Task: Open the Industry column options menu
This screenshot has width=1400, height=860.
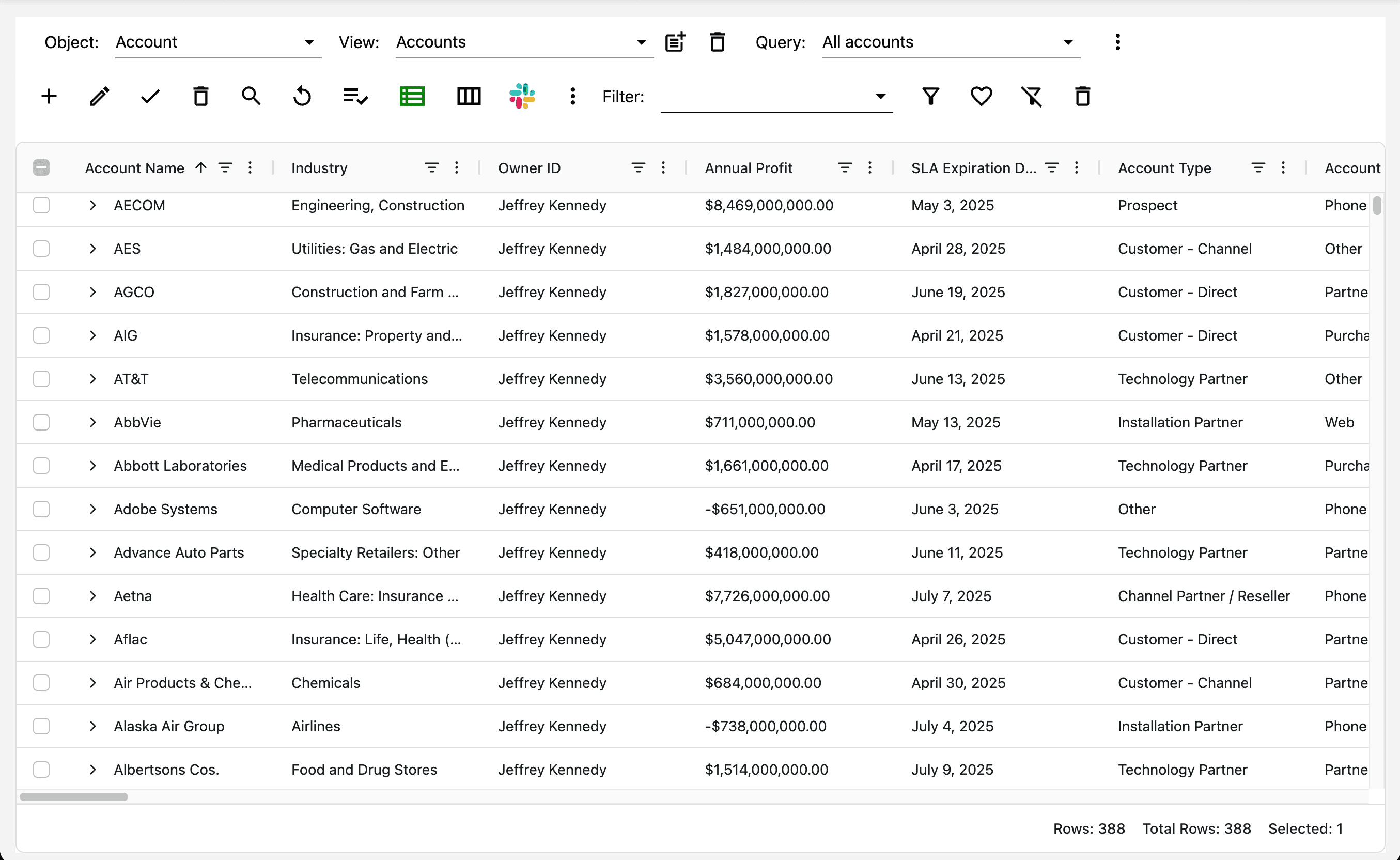Action: [457, 167]
